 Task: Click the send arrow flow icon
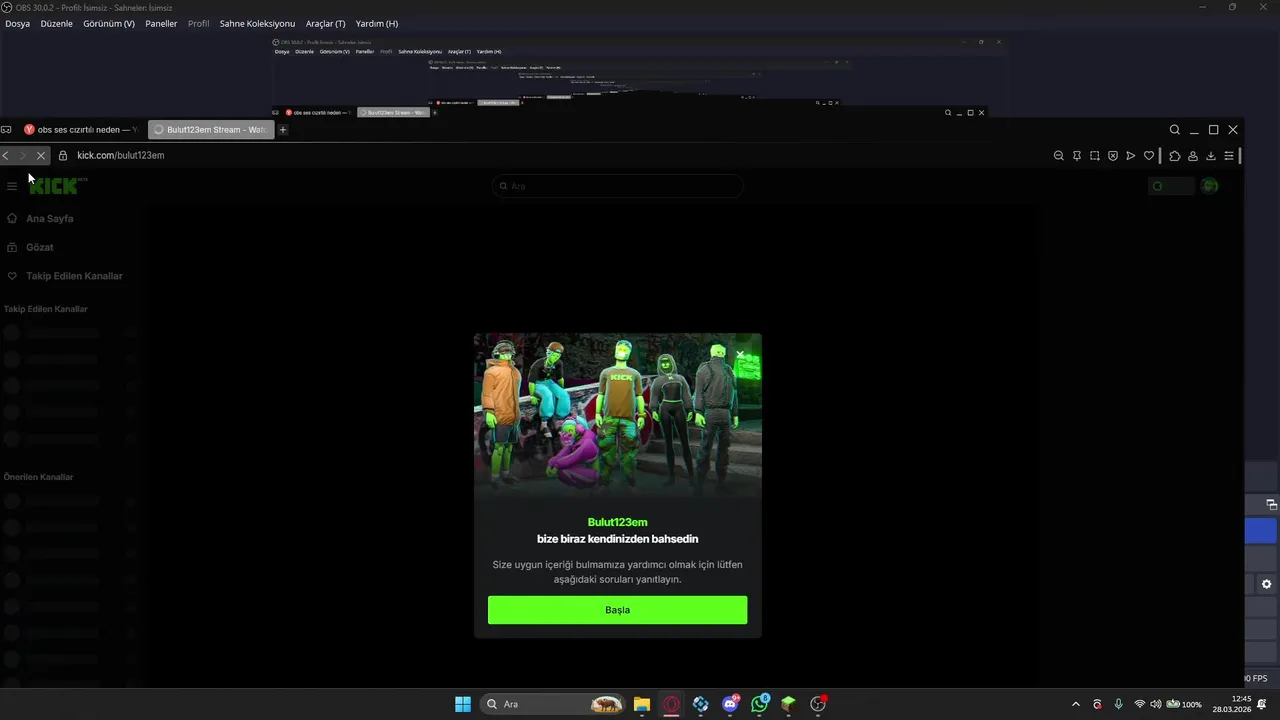point(1131,155)
